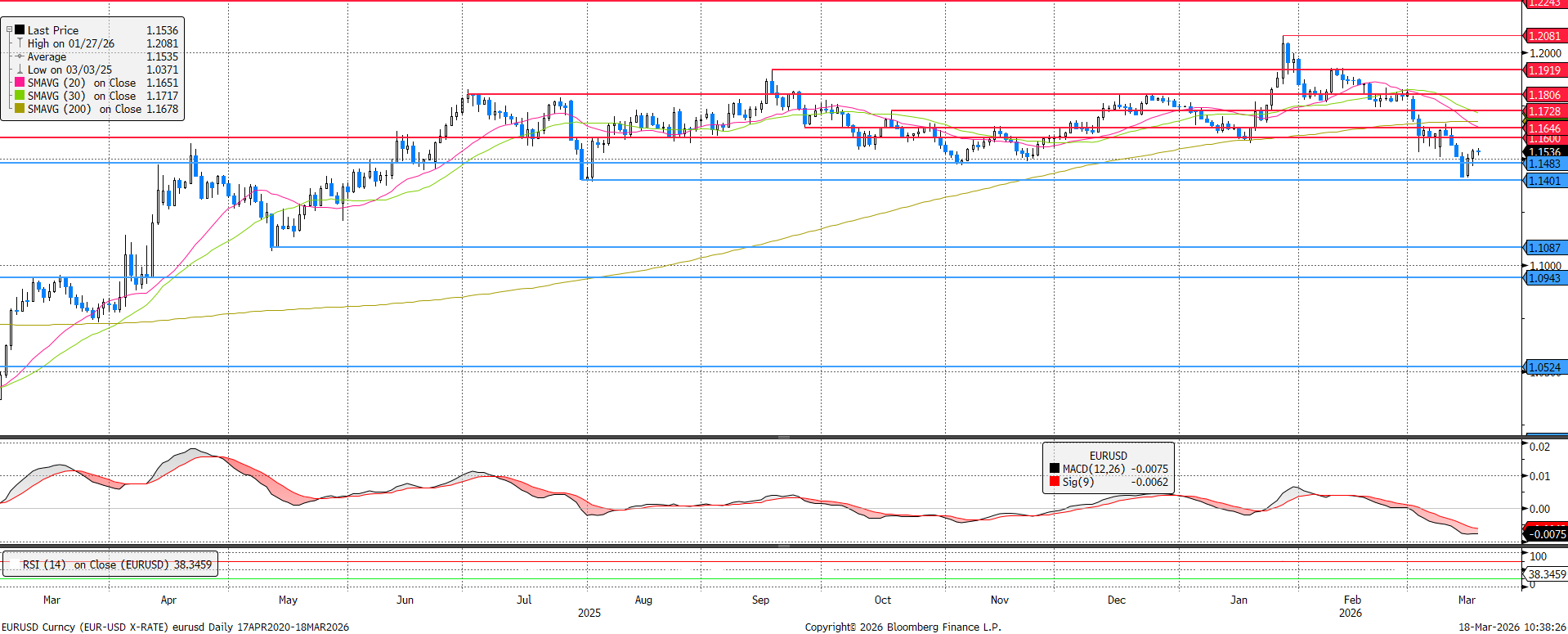Viewport: 1568px width, 634px height.
Task: Click the -0.0075 MACD value tag
Action: pyautogui.click(x=1546, y=534)
